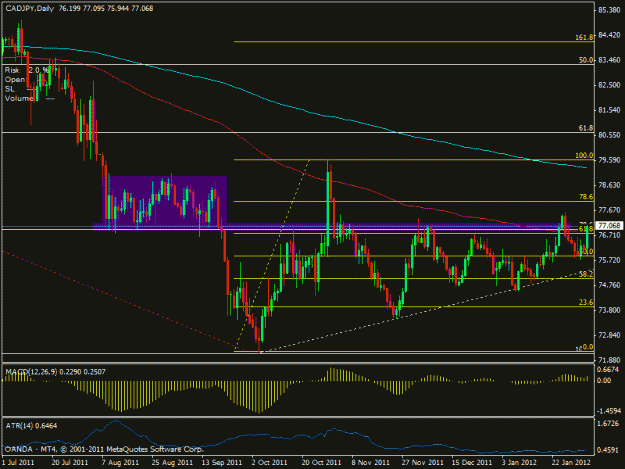Click the 73.800 price axis label
This screenshot has height=469, width=625.
tap(609, 310)
